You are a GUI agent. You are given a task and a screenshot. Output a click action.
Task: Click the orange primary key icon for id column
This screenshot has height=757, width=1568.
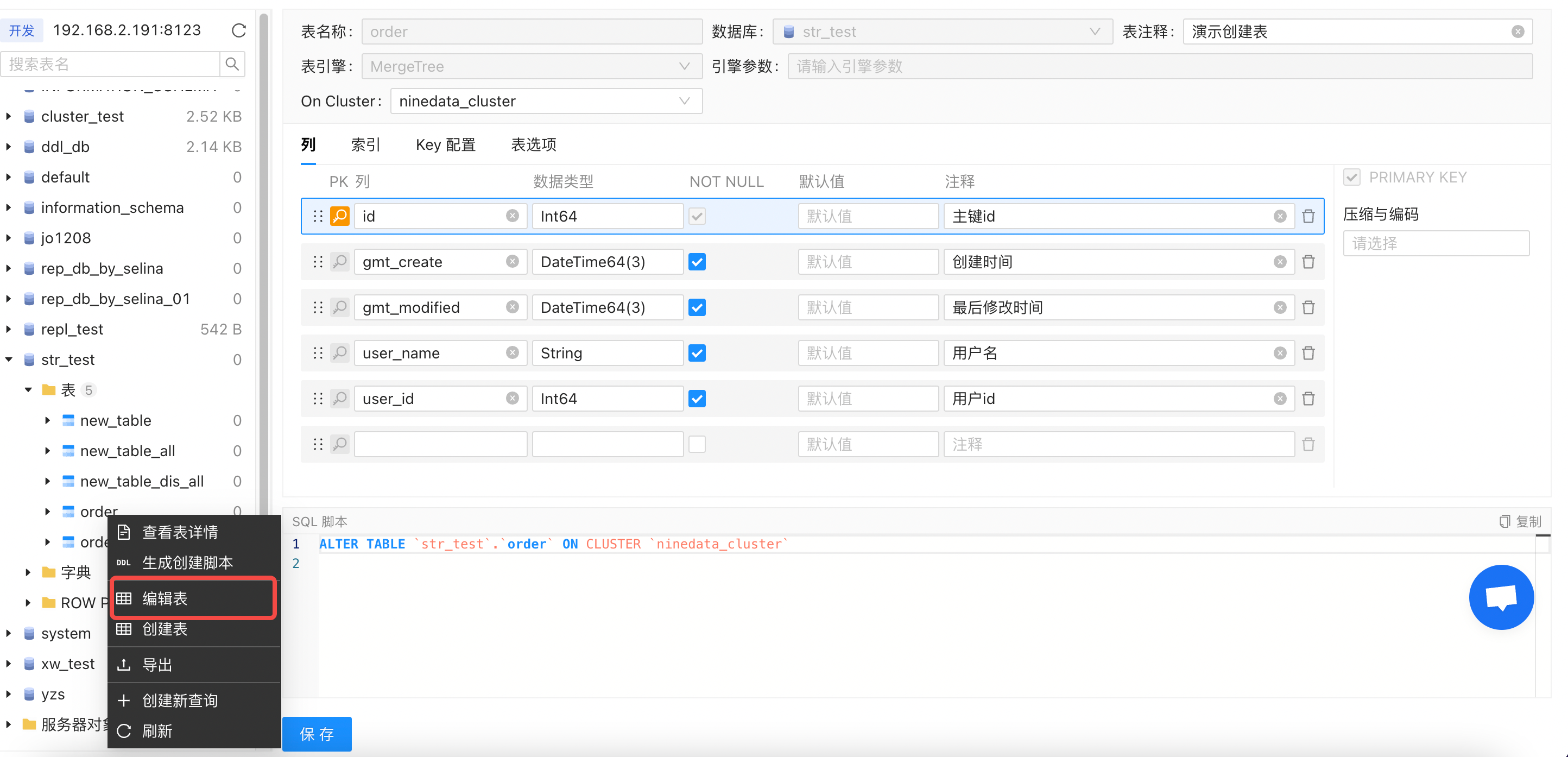pos(340,216)
